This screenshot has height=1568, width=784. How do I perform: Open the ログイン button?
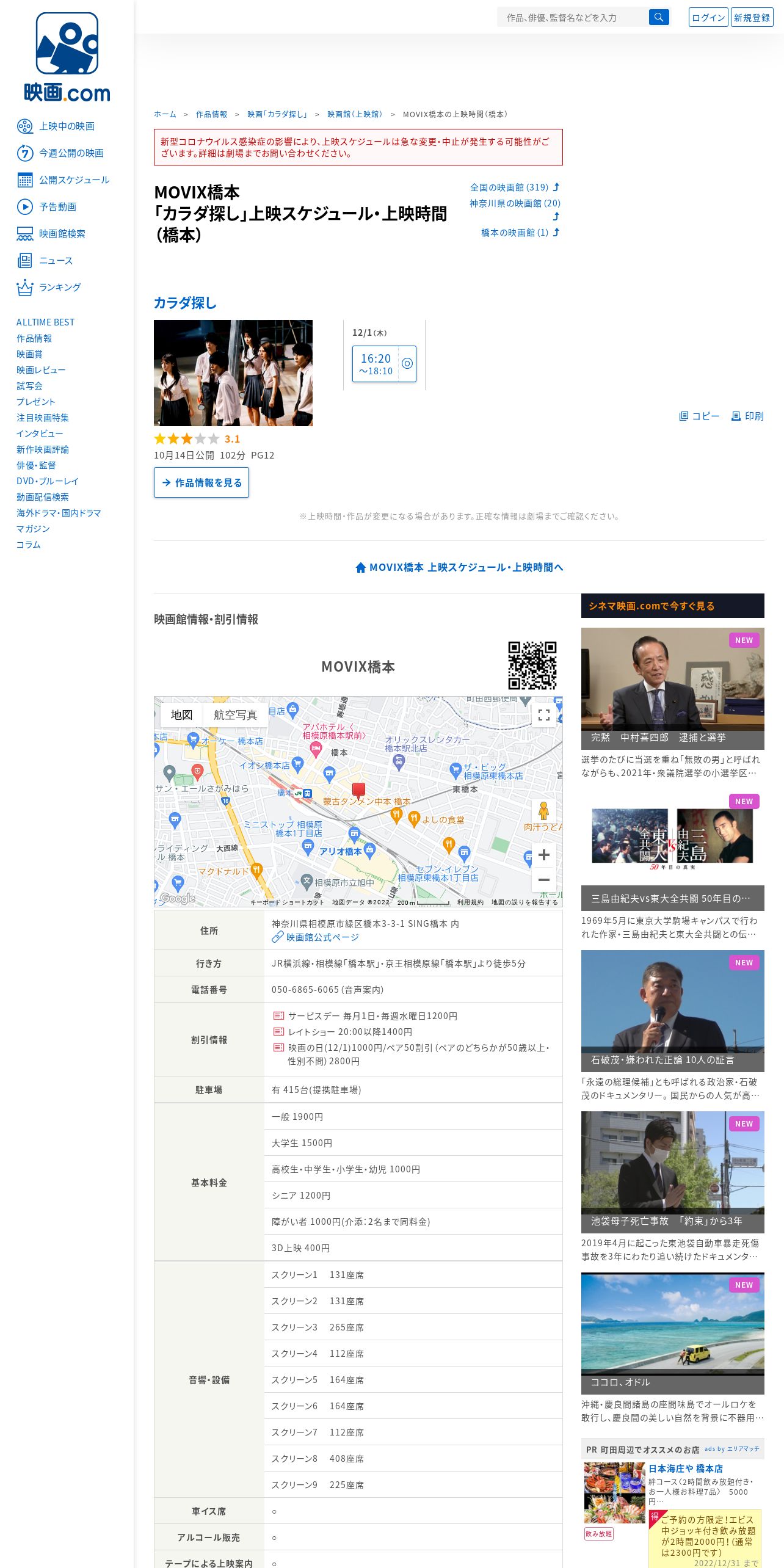coord(708,18)
